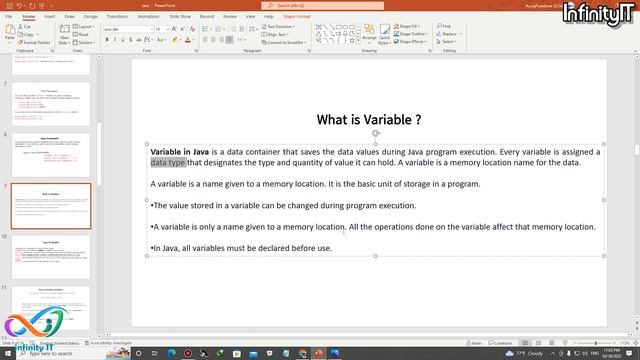640x360 pixels.
Task: Select slide 8 thumbnail in the panel
Action: tap(51, 155)
